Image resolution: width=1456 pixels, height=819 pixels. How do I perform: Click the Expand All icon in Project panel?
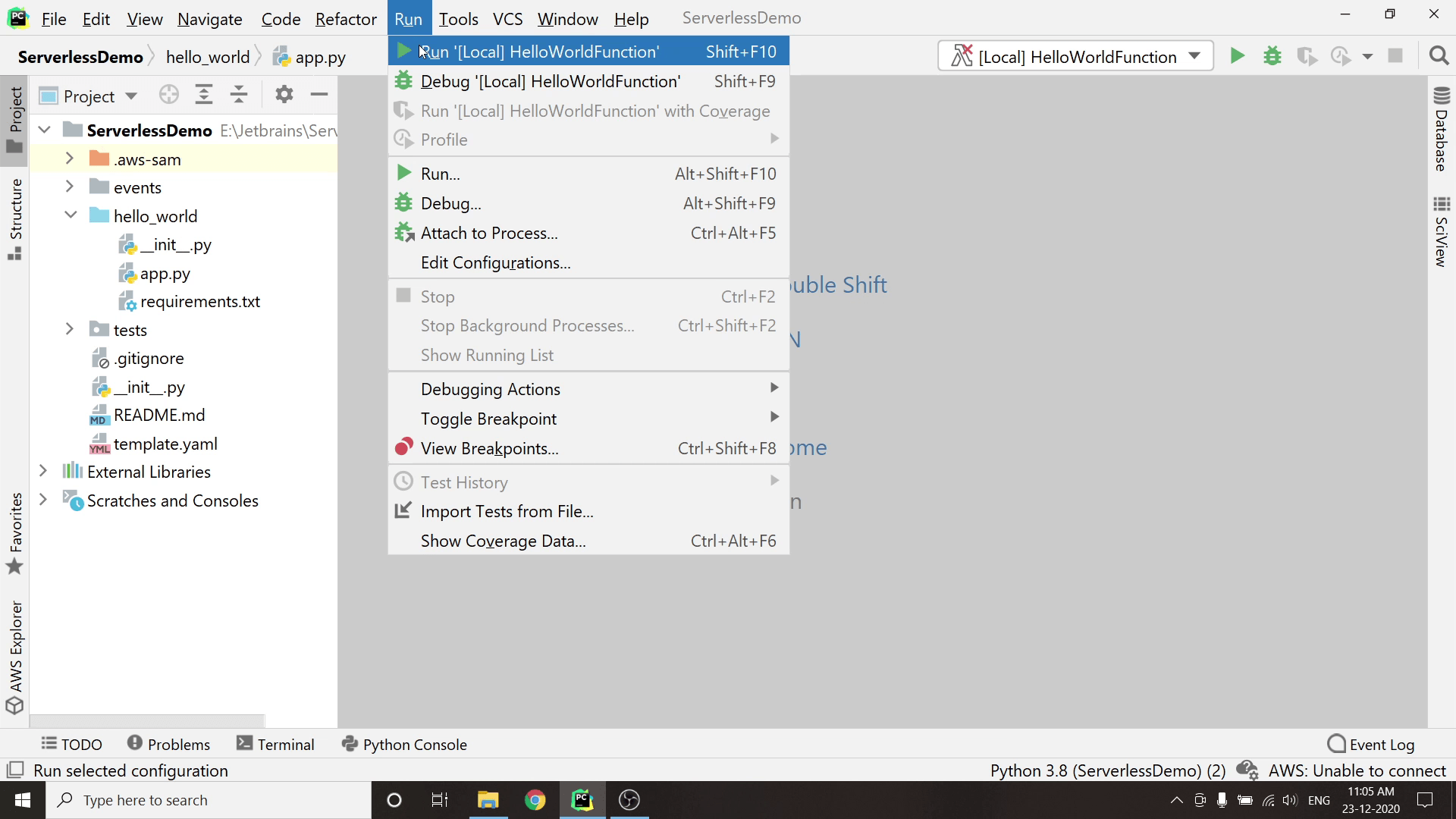click(203, 95)
